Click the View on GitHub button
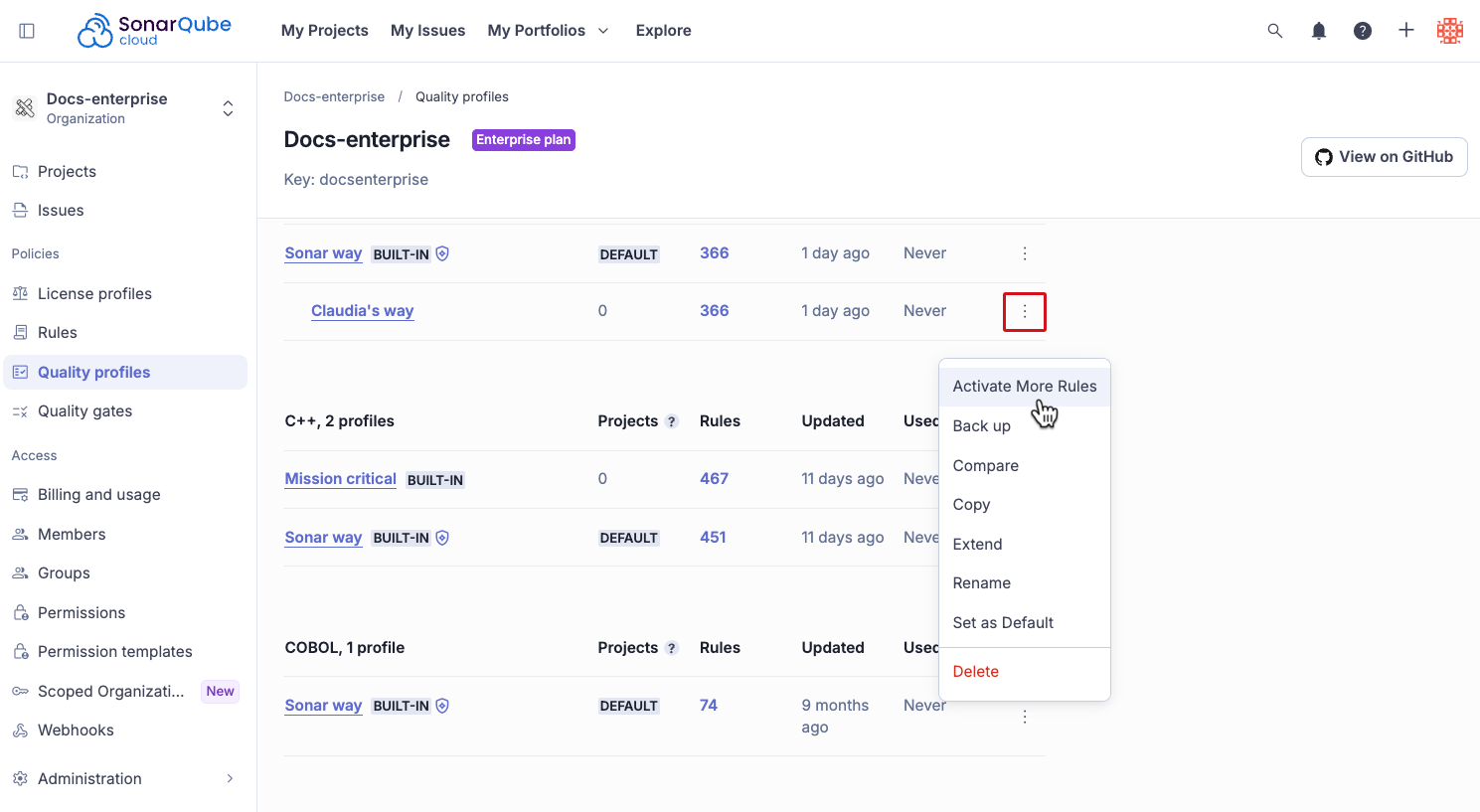 1384,156
